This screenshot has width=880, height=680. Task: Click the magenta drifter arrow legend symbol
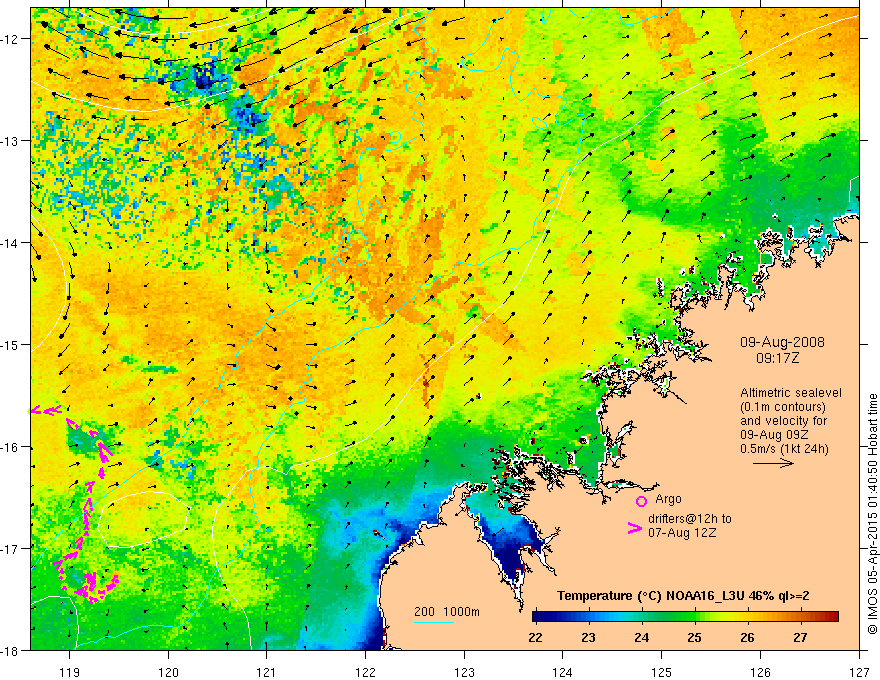click(634, 528)
